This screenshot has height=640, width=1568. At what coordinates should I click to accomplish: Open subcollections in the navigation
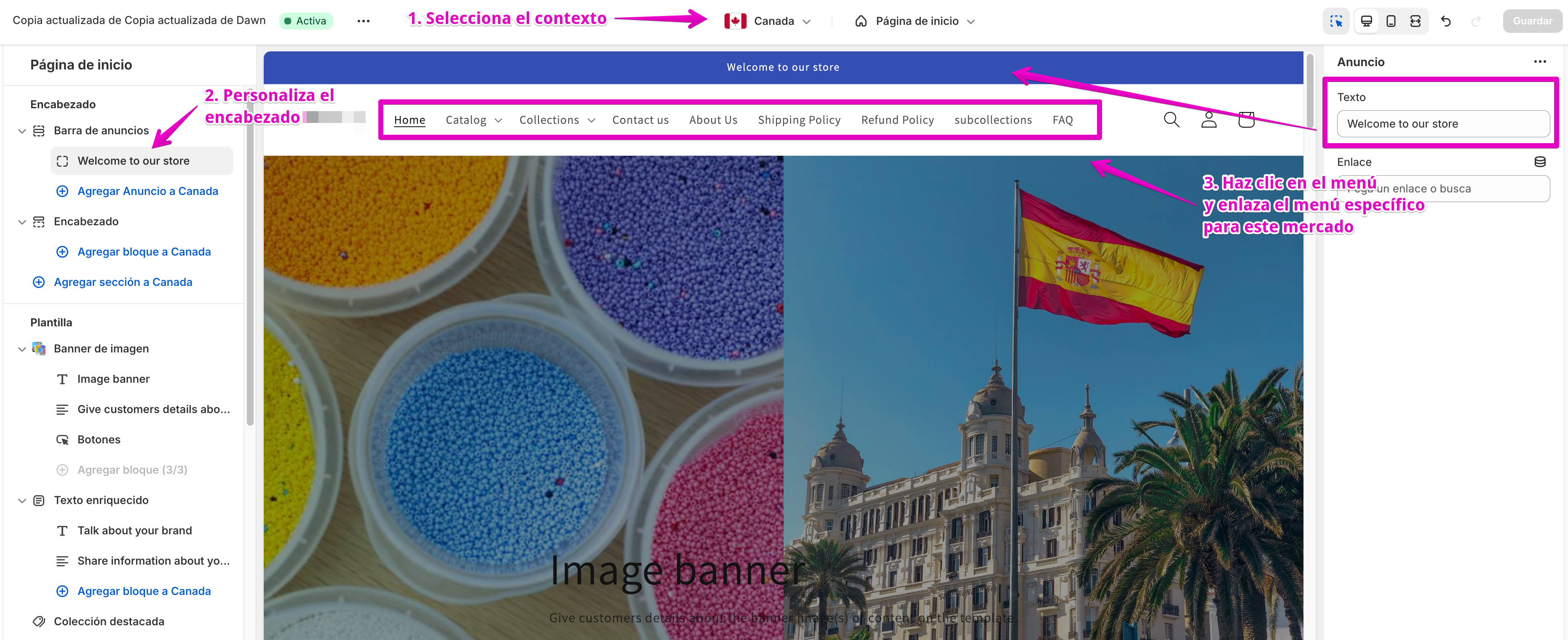(993, 120)
